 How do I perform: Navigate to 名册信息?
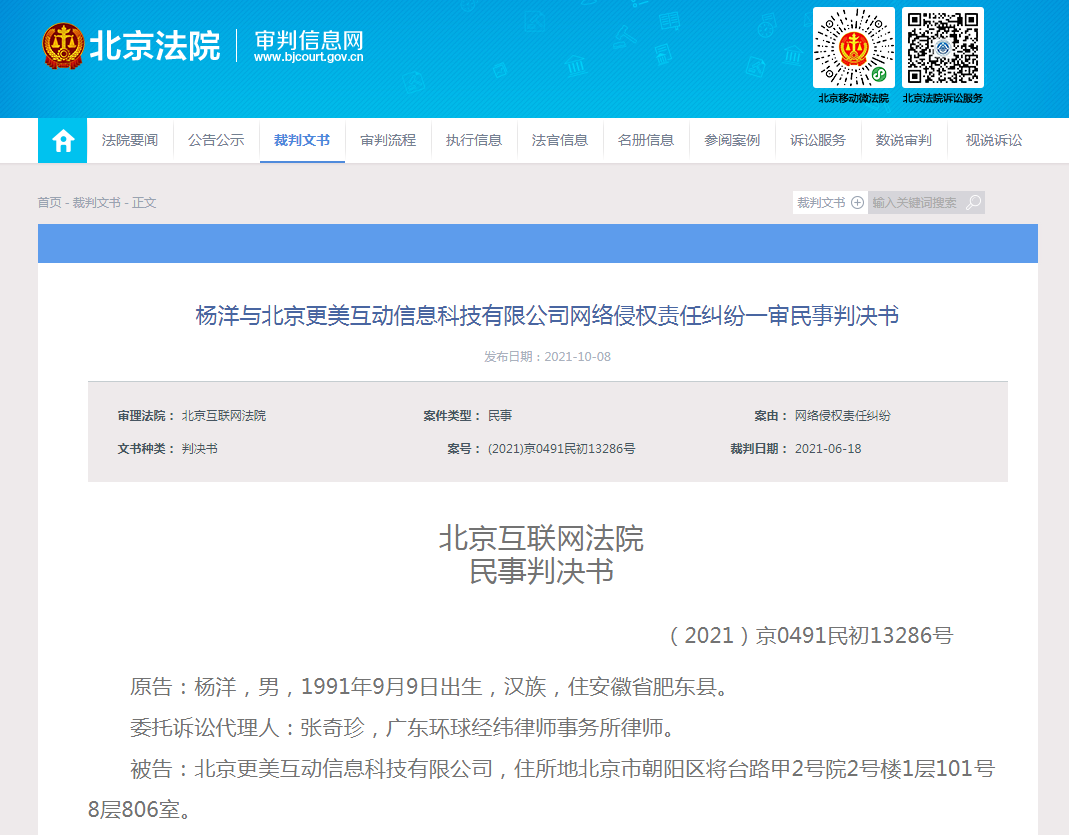(x=646, y=141)
